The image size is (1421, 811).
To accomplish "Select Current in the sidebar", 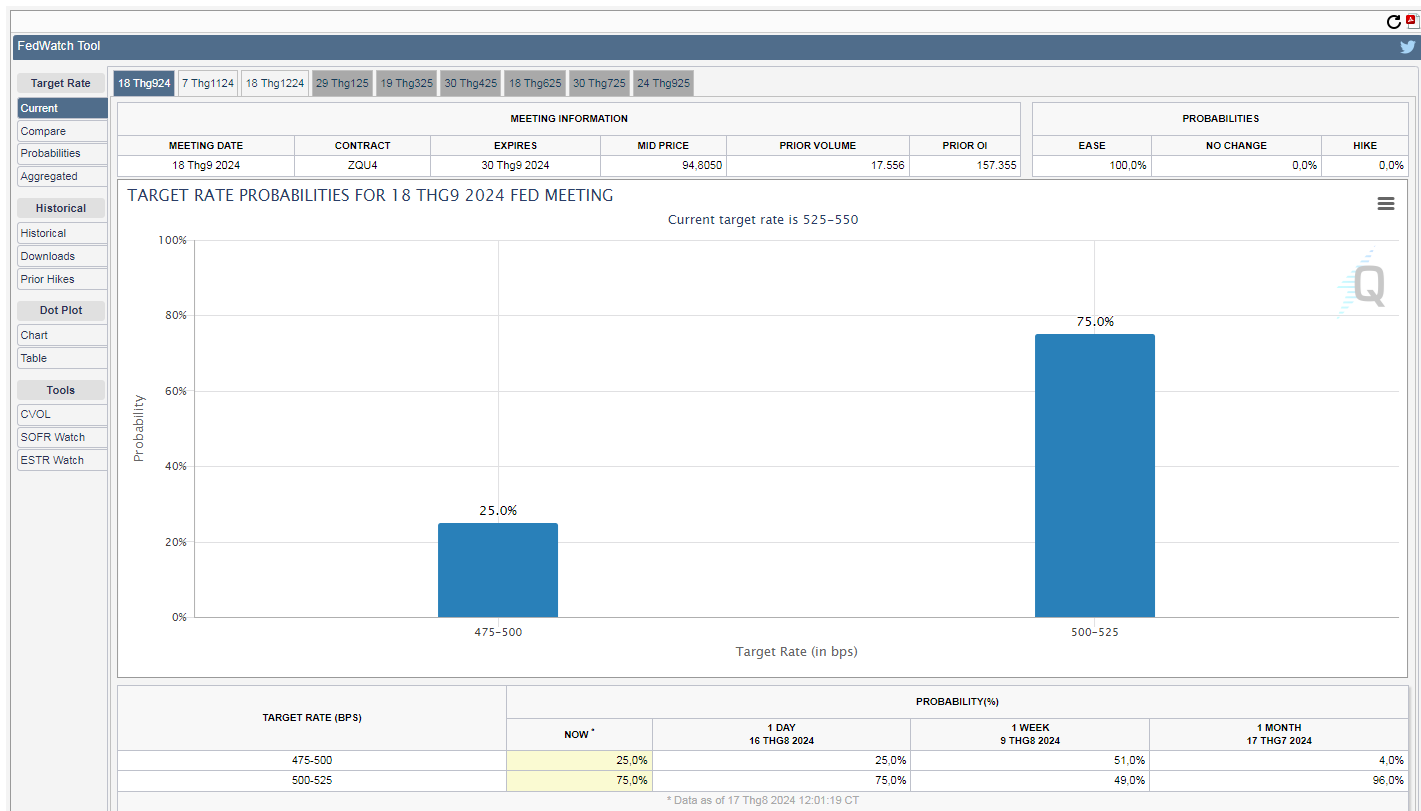I will 62,108.
